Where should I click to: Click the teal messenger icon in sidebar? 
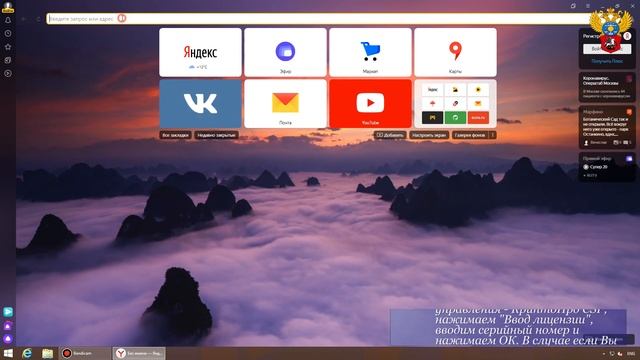click(8, 312)
